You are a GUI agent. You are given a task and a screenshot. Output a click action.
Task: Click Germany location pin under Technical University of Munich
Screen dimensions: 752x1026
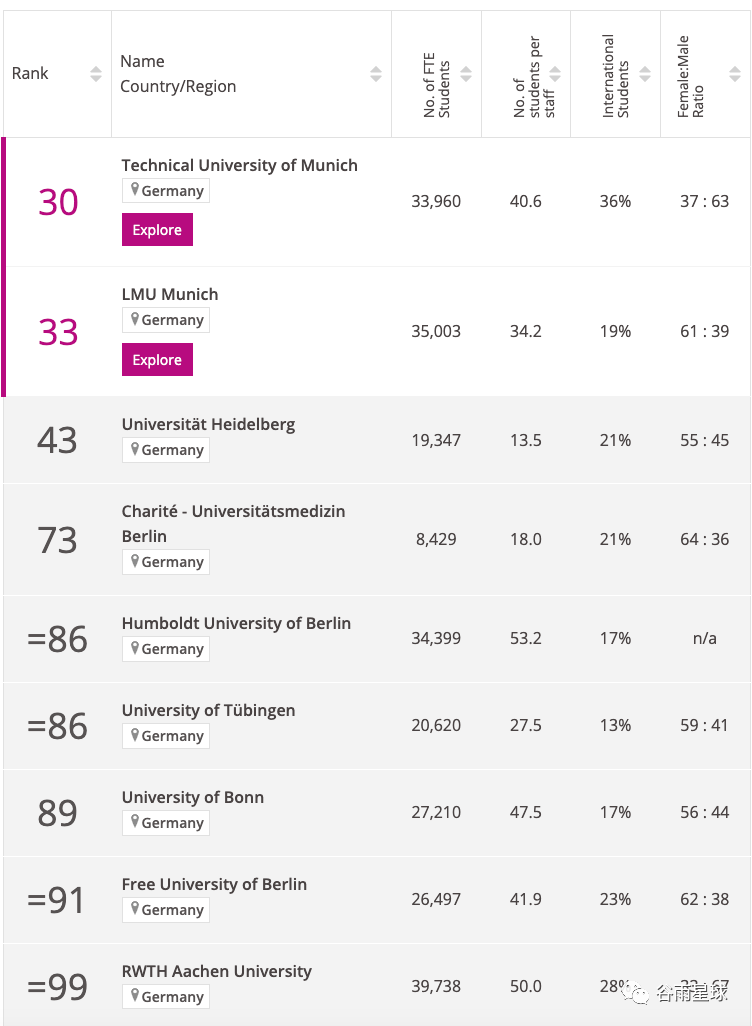pyautogui.click(x=135, y=190)
